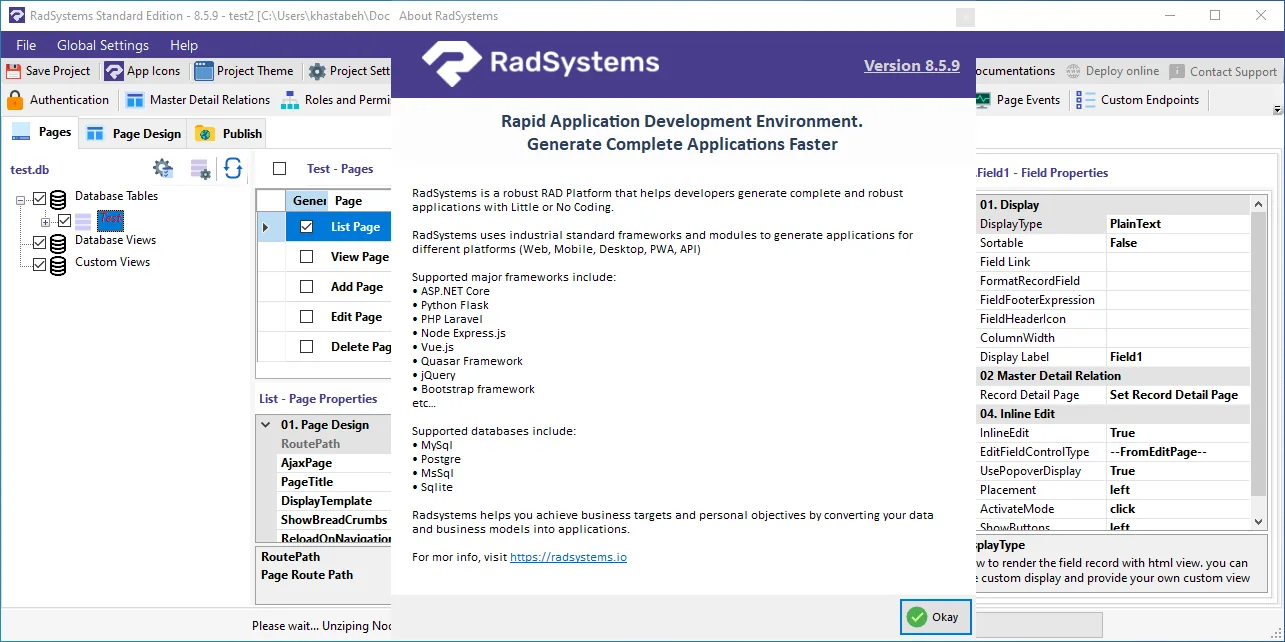Switch to the Page Design tab
Screen dimensions: 1285x642
(133, 133)
